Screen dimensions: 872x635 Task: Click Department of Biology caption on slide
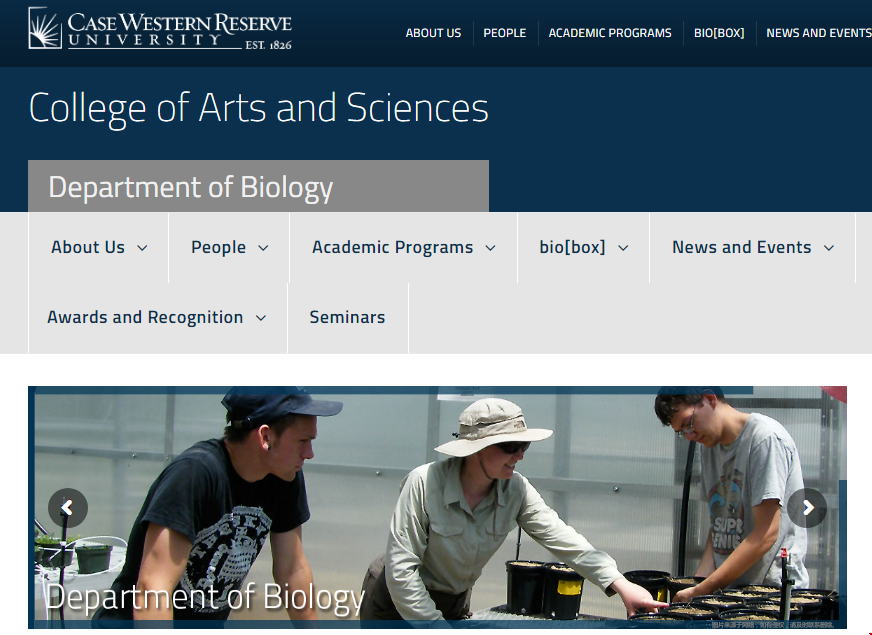tap(205, 597)
